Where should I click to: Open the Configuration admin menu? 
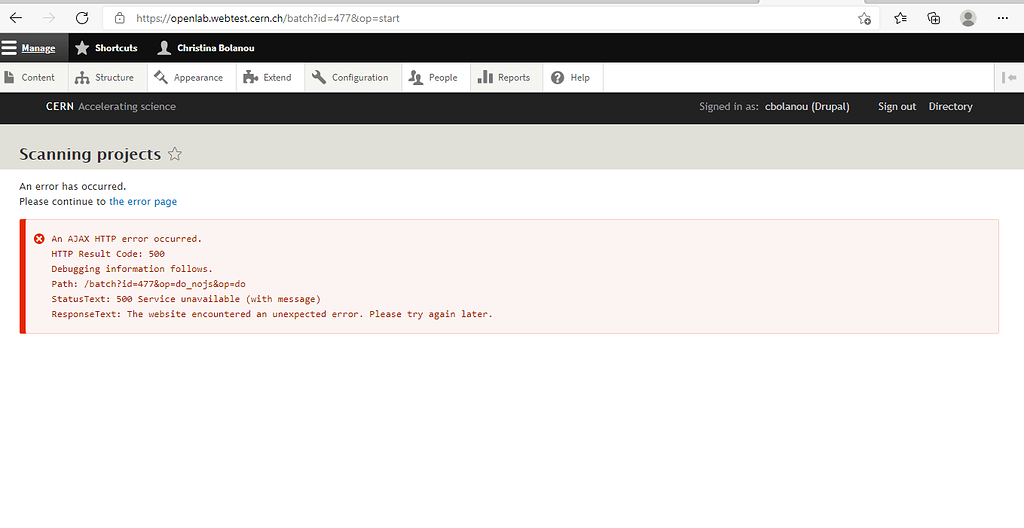[351, 78]
